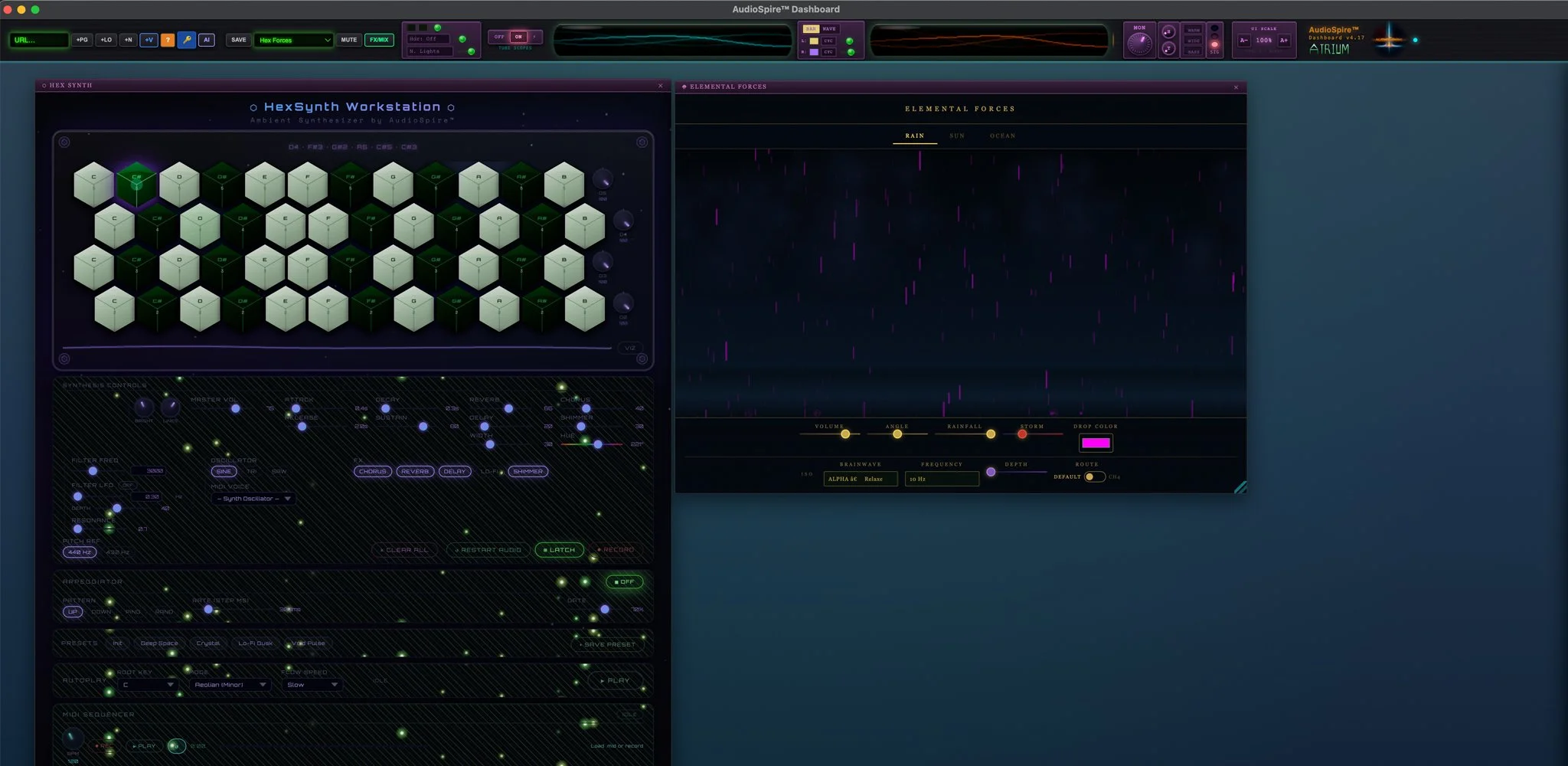Click the +V toolbar button

(x=149, y=40)
